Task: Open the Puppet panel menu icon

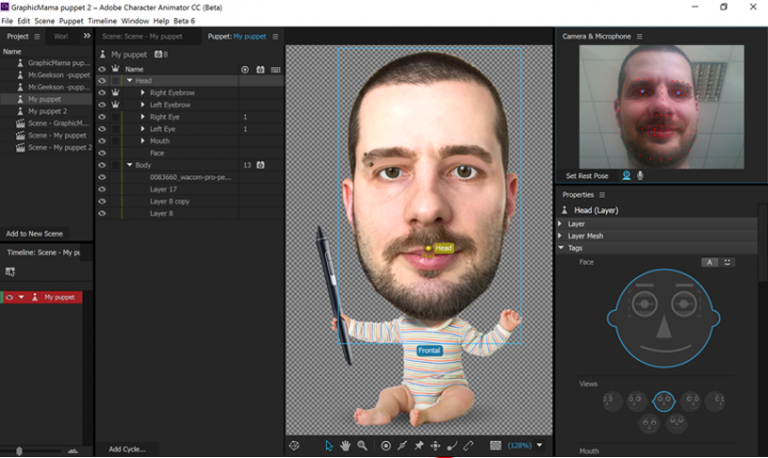Action: click(275, 36)
